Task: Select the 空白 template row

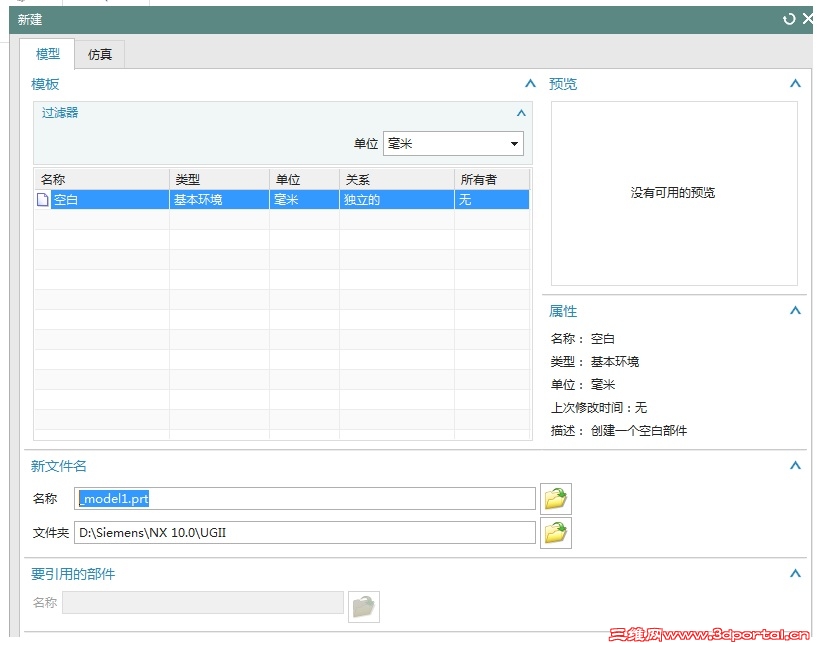Action: (282, 200)
